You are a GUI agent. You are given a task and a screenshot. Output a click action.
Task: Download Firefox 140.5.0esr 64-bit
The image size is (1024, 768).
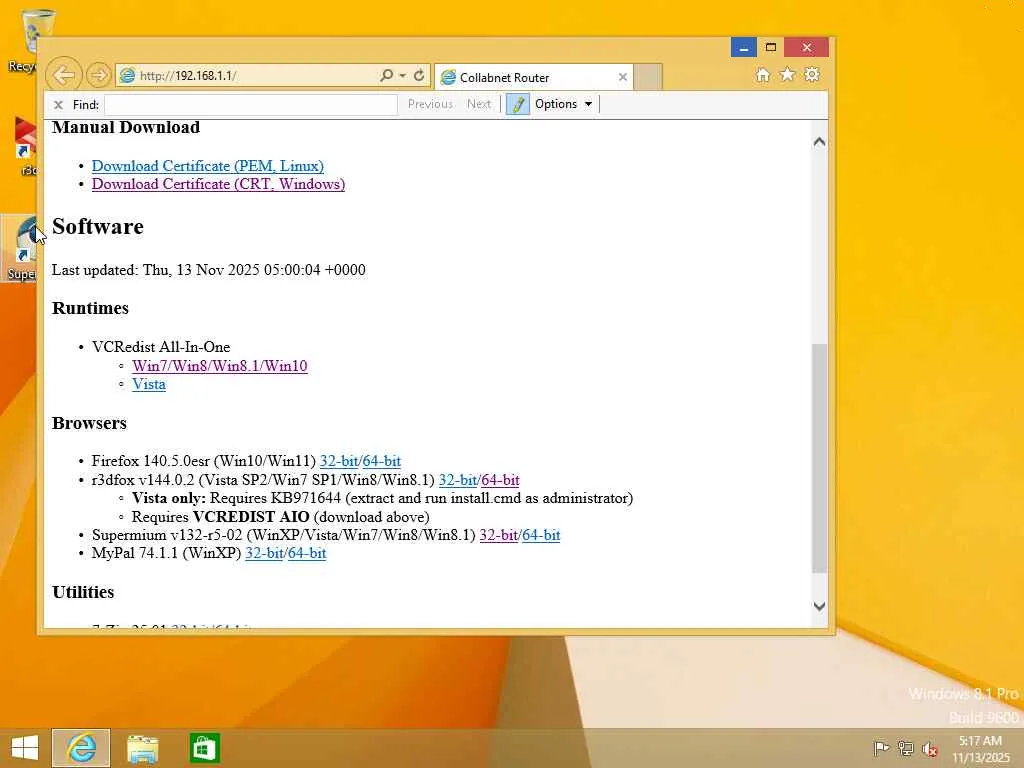pos(382,461)
